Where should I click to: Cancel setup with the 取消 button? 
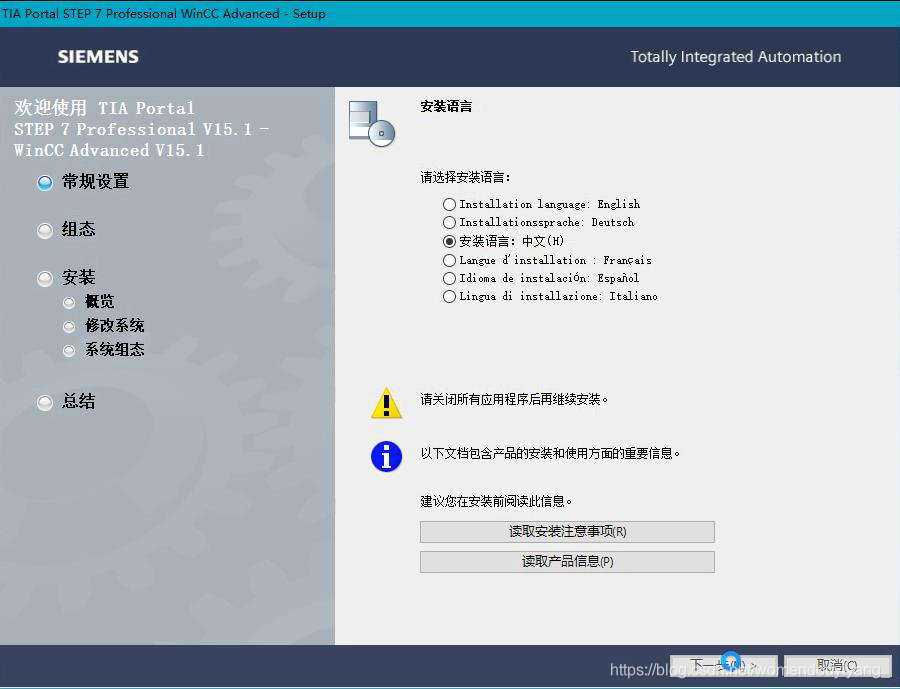(837, 665)
